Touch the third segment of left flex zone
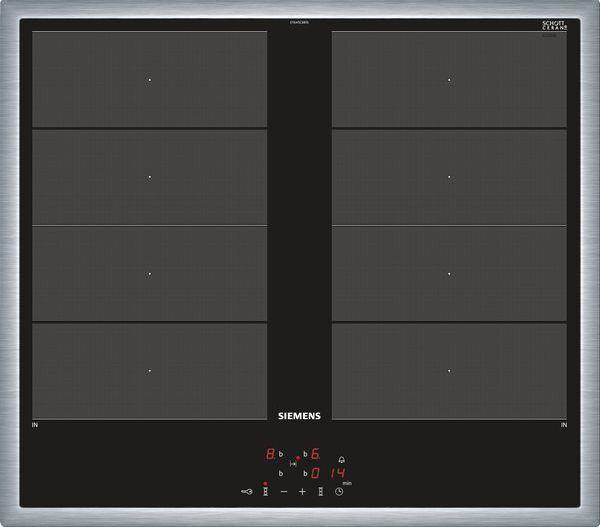 pyautogui.click(x=150, y=274)
